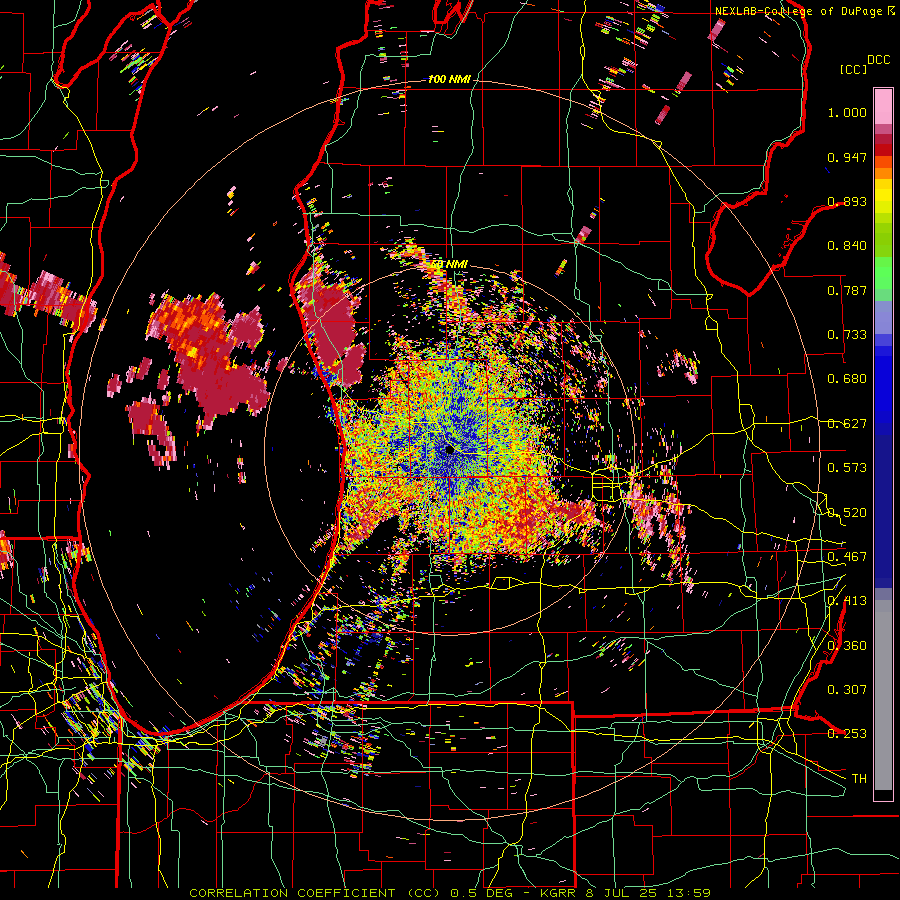This screenshot has height=900, width=900.
Task: Click the [CC] label above the color bar
Action: [x=853, y=69]
